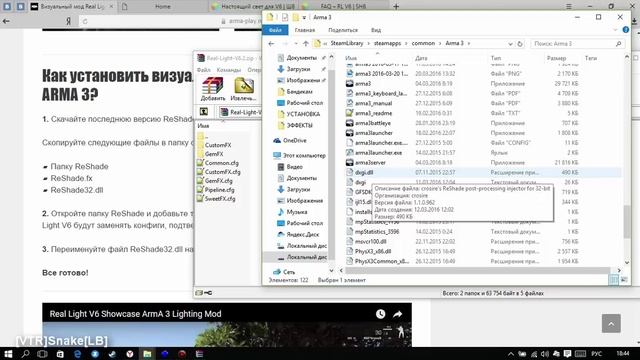Open Microsoft Edge from the taskbar

77,353
